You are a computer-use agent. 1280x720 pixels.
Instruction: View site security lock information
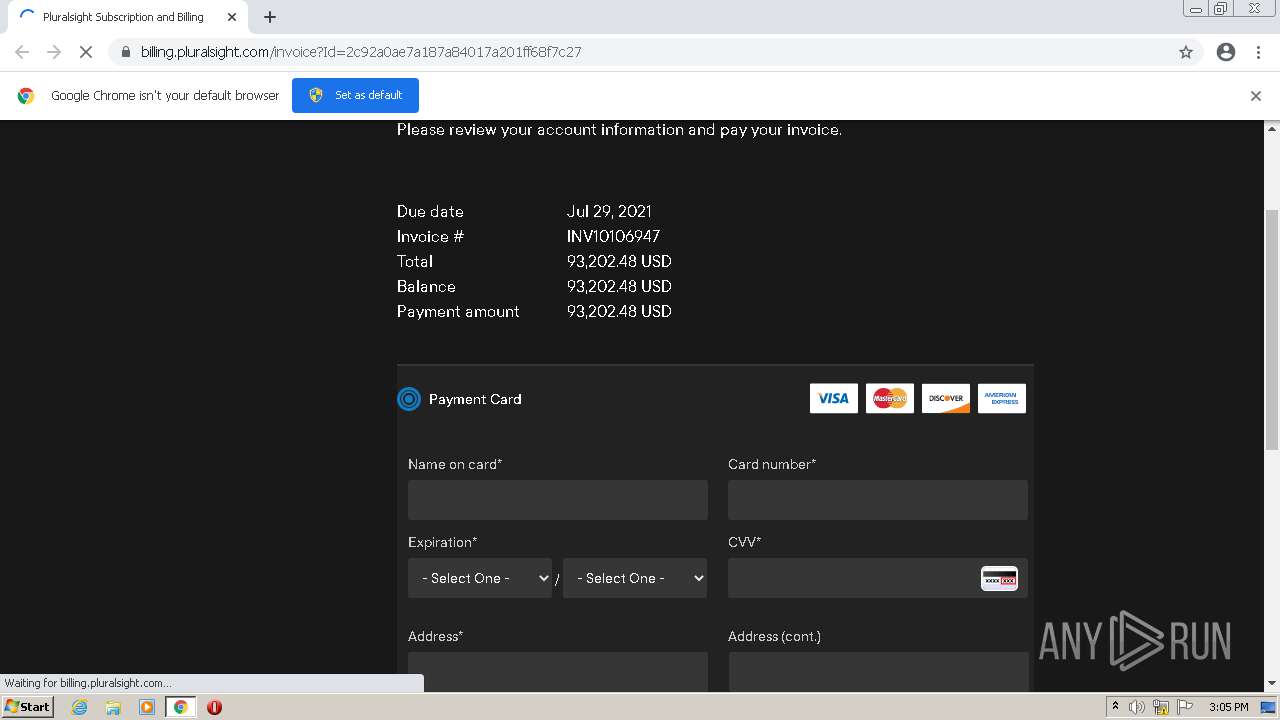(125, 52)
